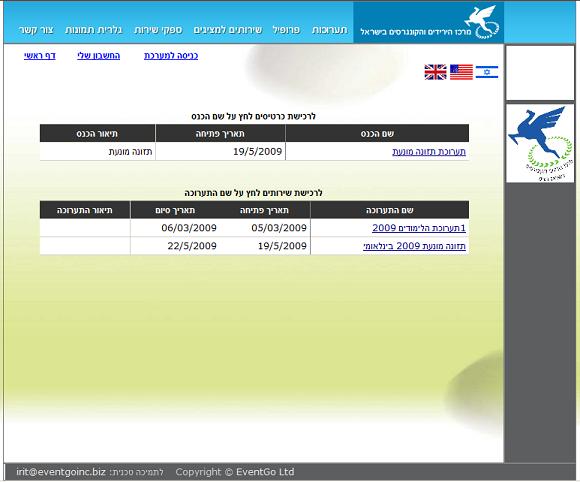Select צור קשר contact menu item
Screen dimensions: 580x482
pos(36,30)
